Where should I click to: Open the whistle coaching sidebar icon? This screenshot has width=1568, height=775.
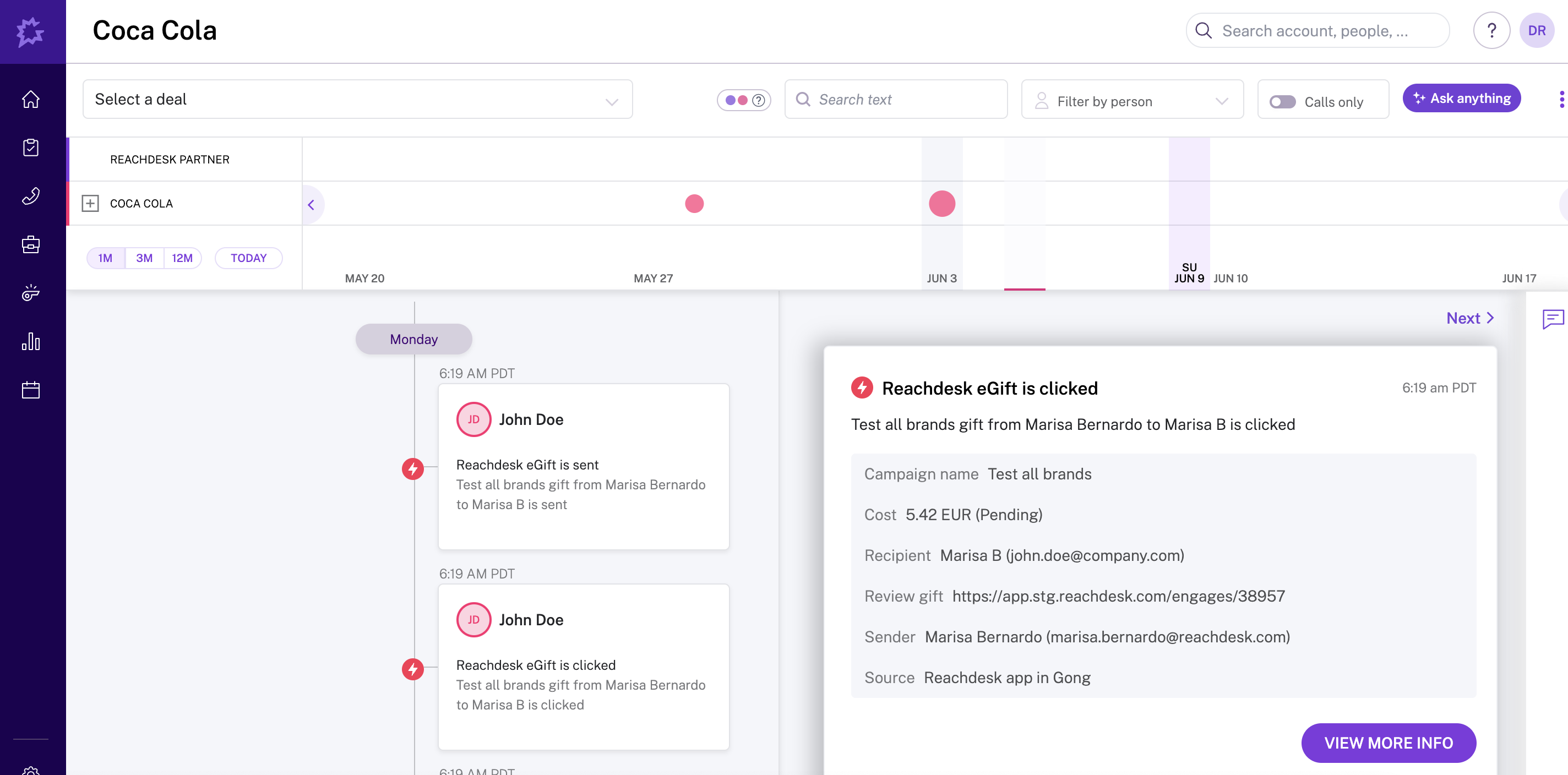tap(30, 293)
